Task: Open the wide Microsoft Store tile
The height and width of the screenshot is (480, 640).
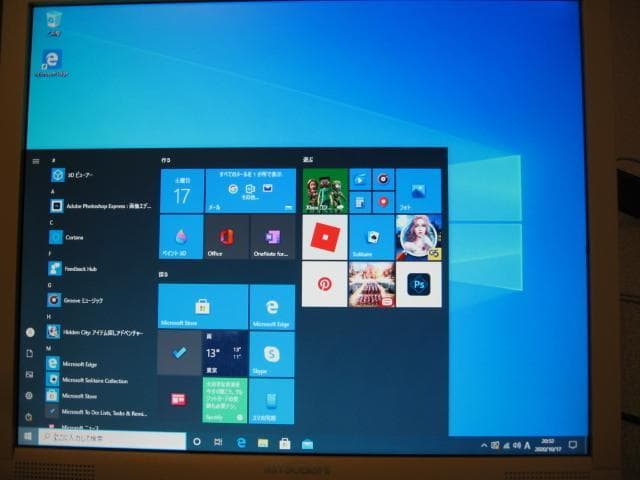Action: (203, 307)
